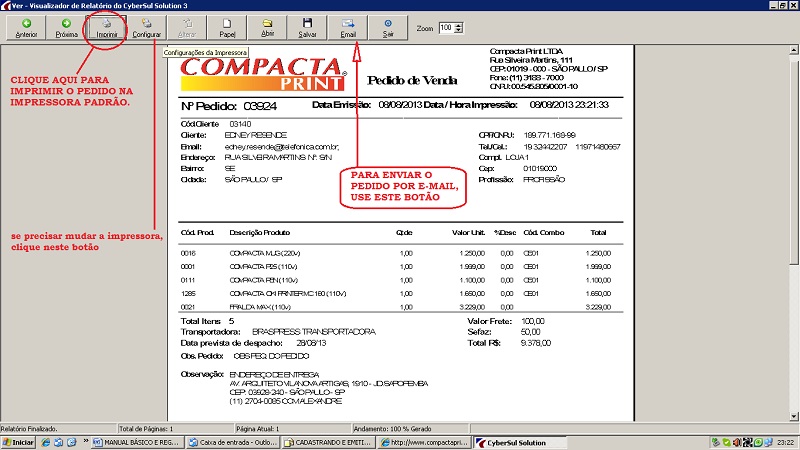Switch to MANUAL BÁSICO E REG... taskbar window

(137, 443)
